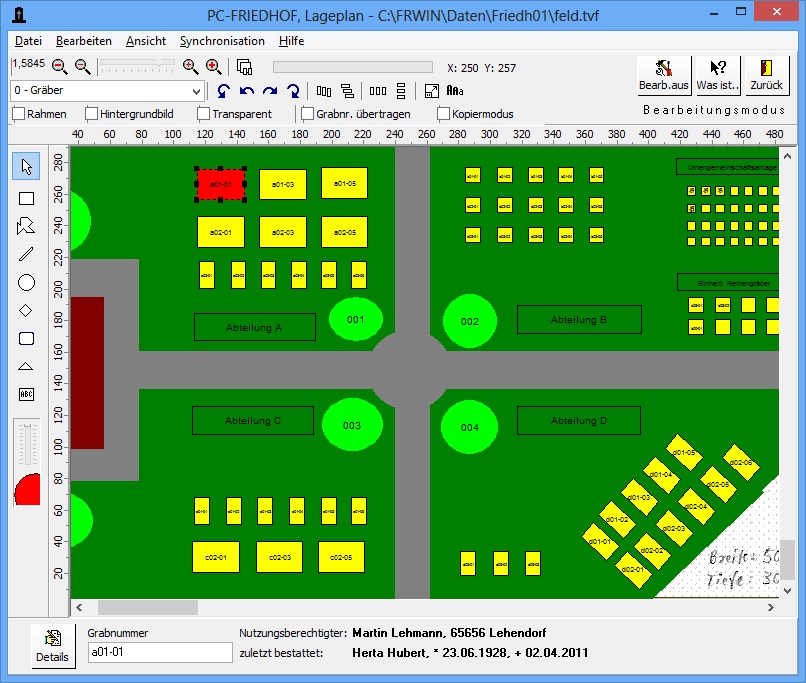Click the Grabnummer input field
The width and height of the screenshot is (806, 683).
(x=159, y=652)
